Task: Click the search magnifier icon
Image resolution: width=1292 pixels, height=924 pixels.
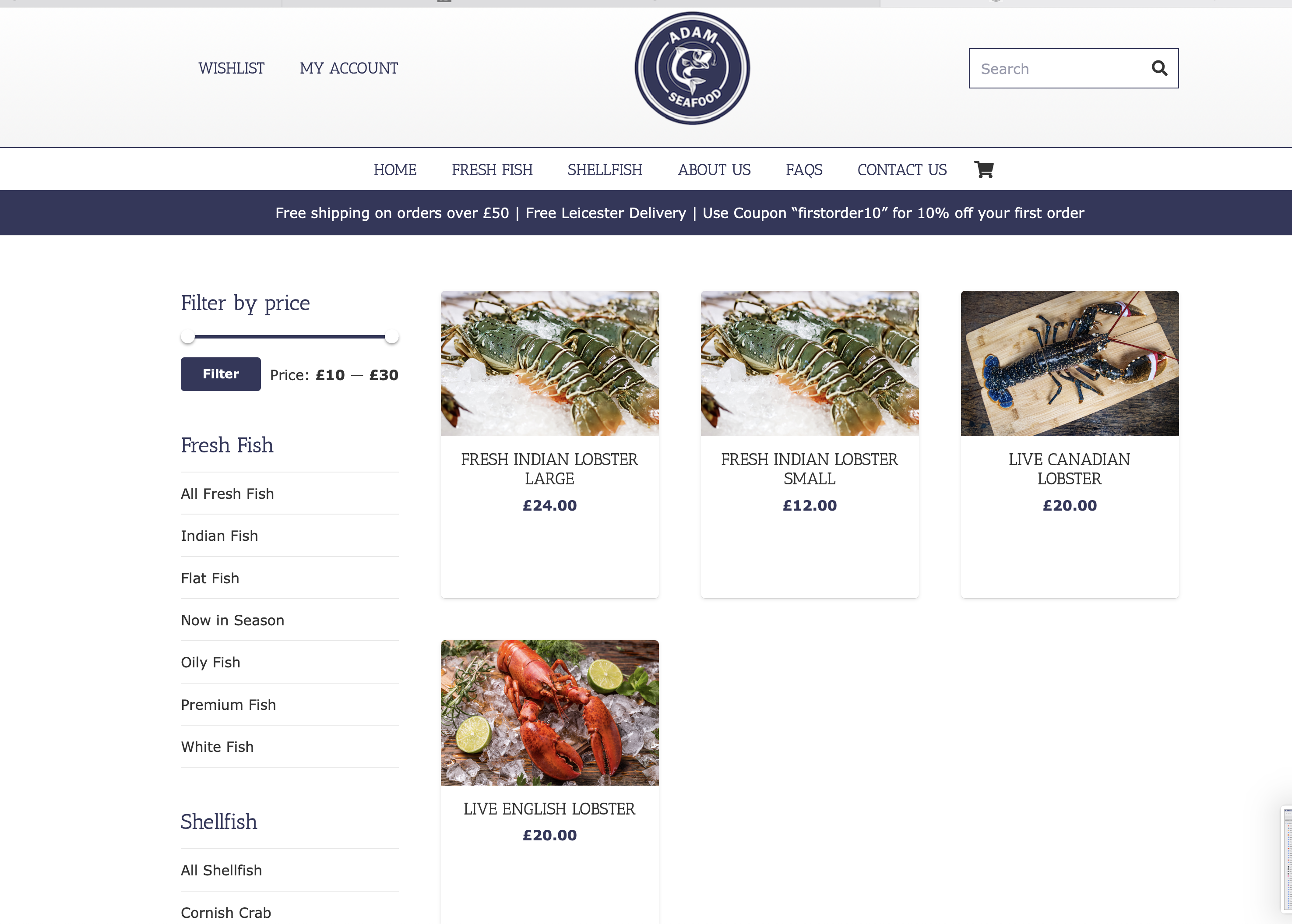Action: coord(1159,68)
